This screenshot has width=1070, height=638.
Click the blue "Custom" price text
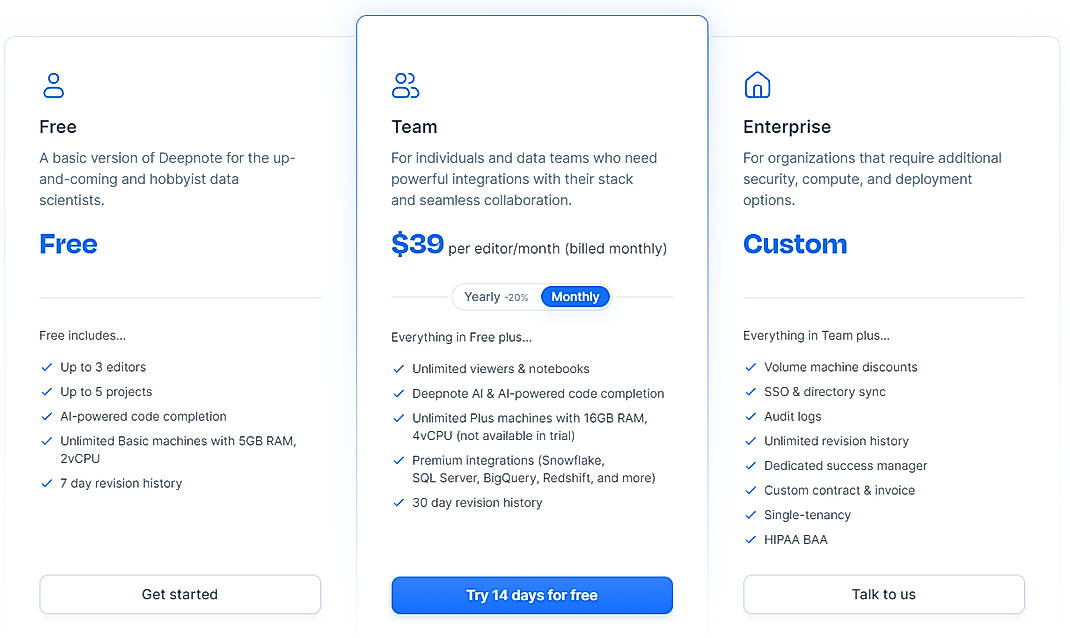(795, 243)
